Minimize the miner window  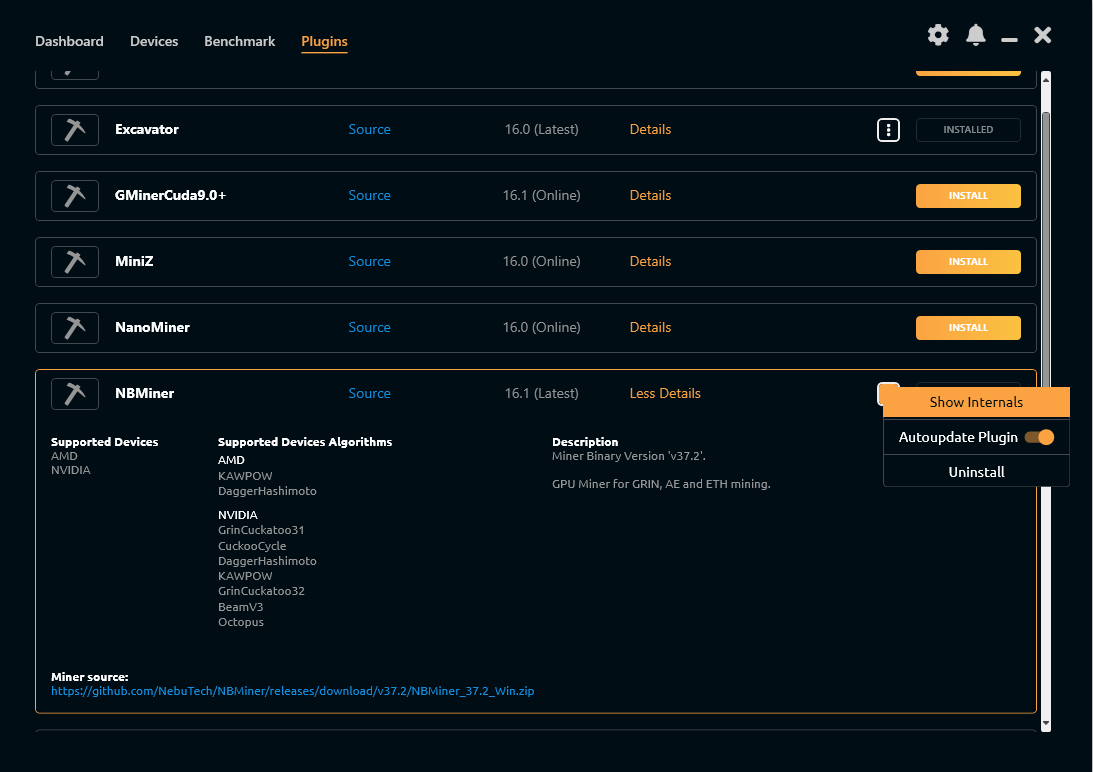tap(1009, 40)
